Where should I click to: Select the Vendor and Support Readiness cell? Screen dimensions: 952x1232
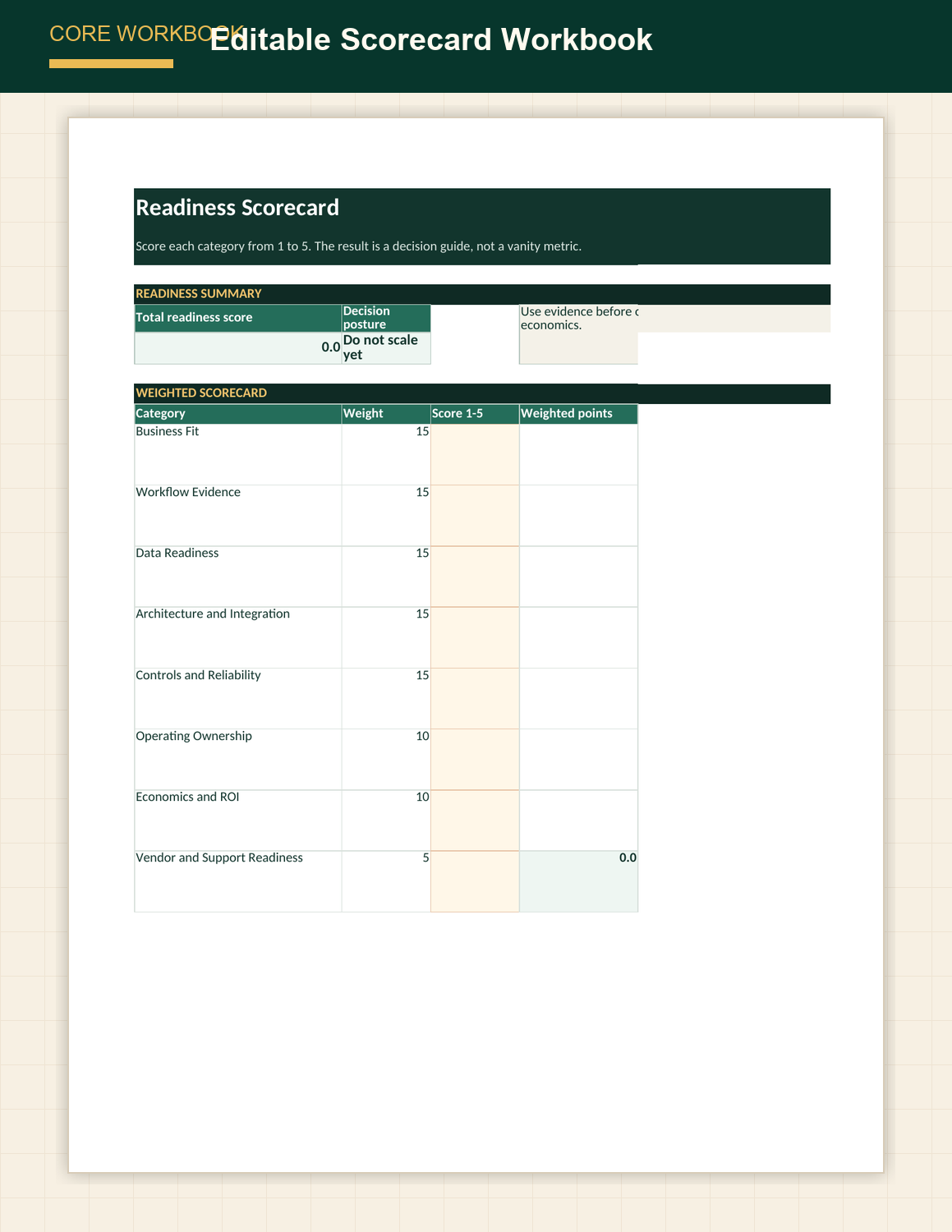tap(238, 881)
